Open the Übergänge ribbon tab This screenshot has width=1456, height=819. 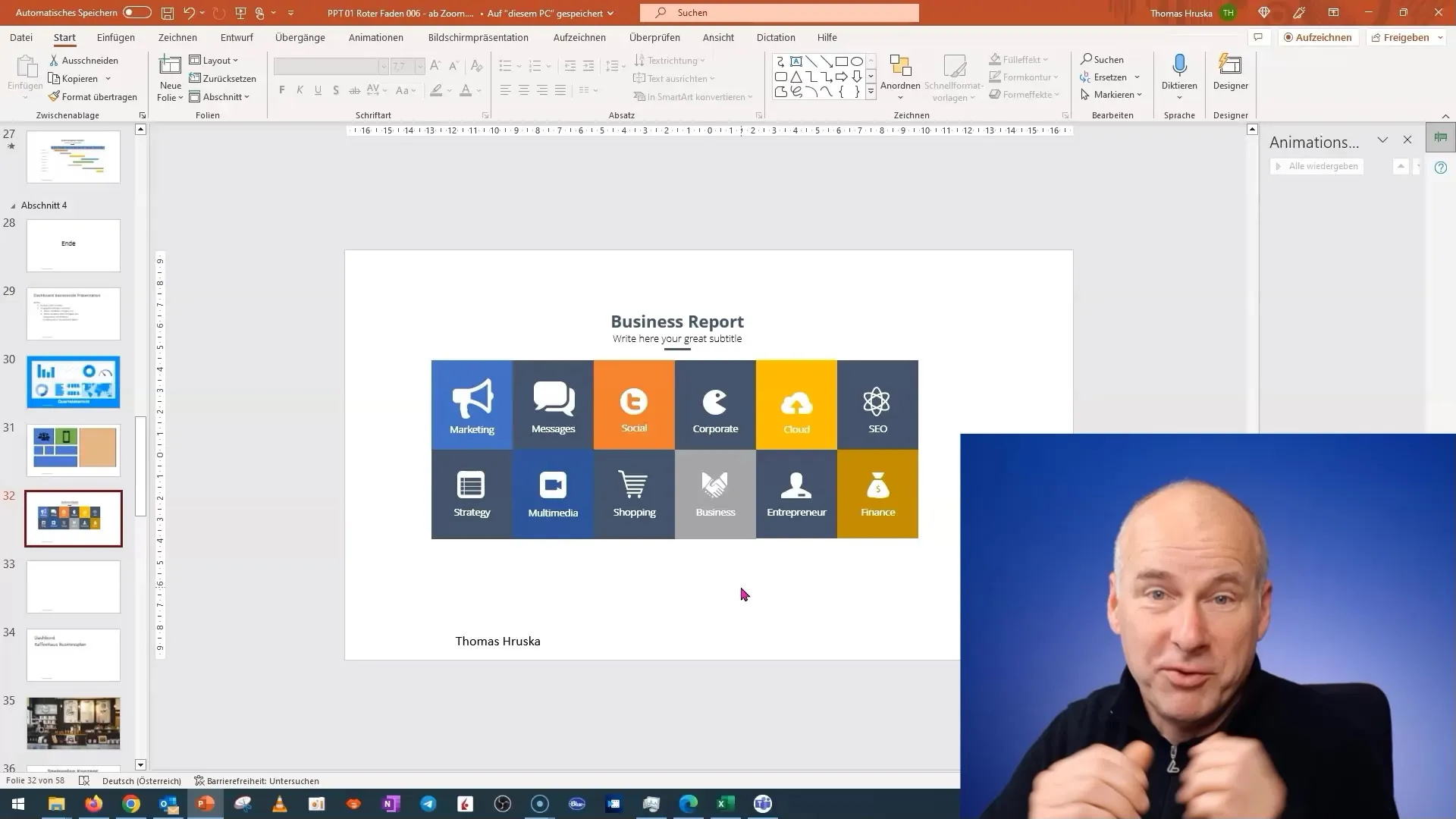(299, 38)
